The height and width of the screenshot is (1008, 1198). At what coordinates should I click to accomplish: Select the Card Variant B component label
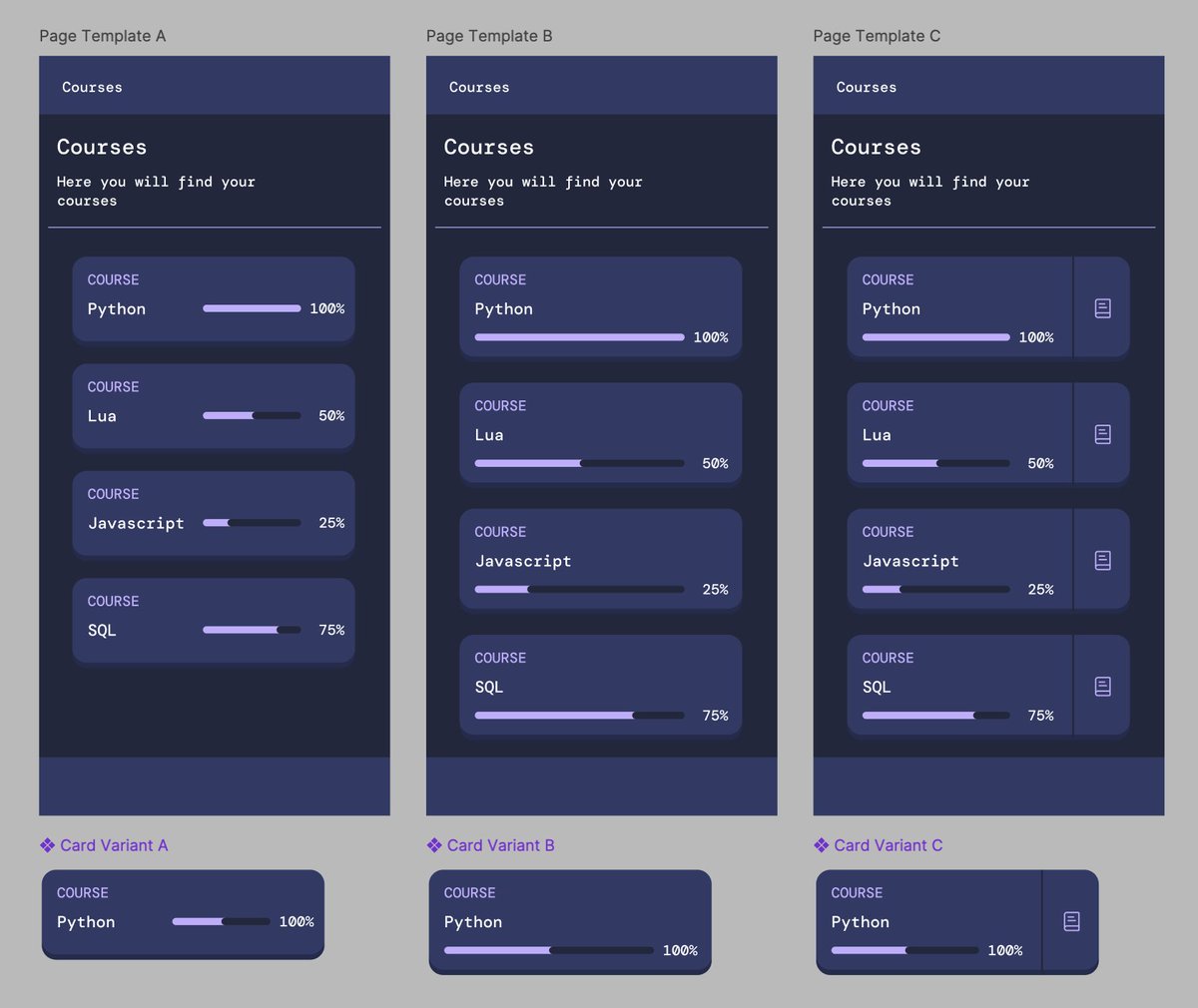tap(501, 845)
